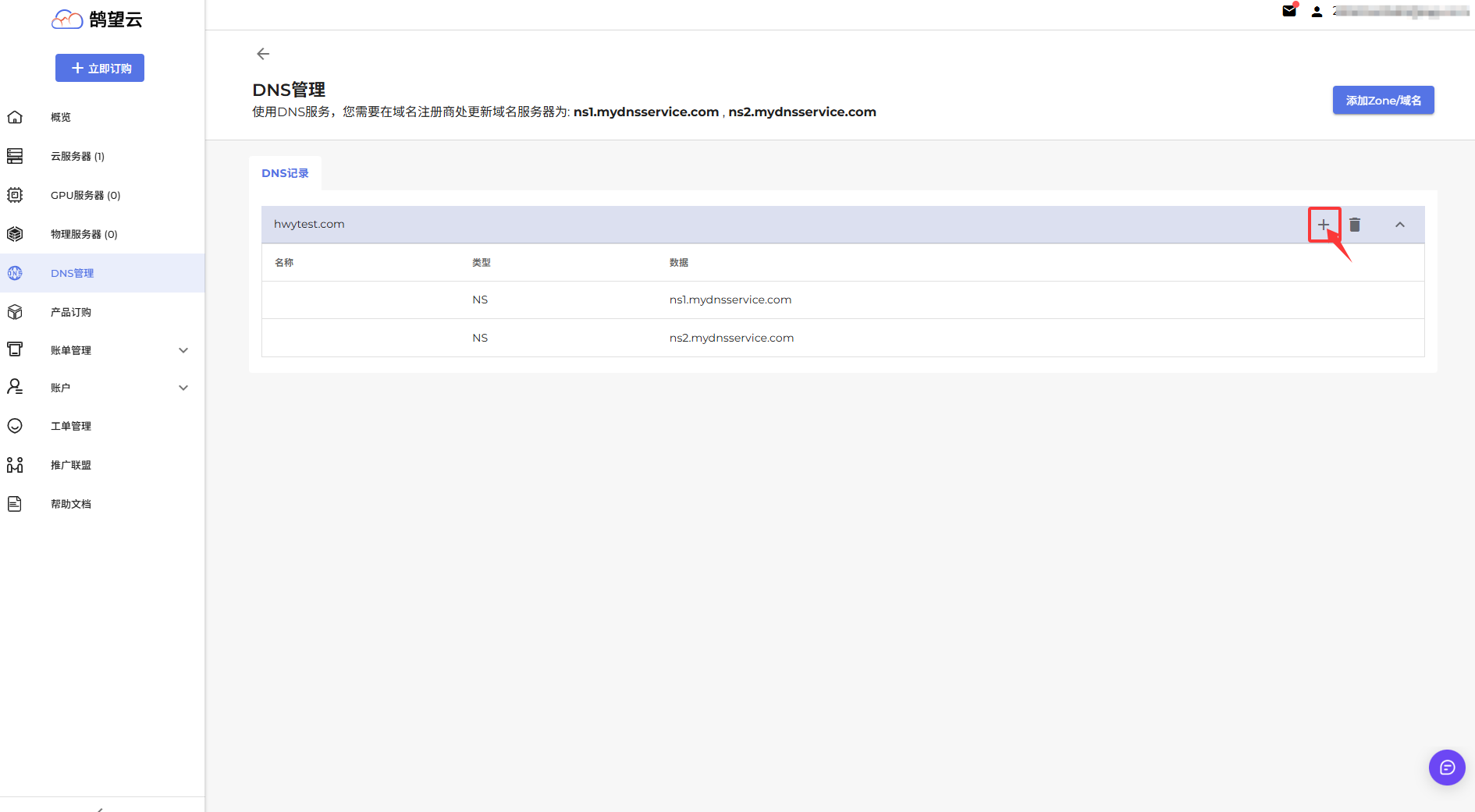This screenshot has height=812, width=1475.
Task: Click the plus icon to add DNS record
Action: [1324, 225]
